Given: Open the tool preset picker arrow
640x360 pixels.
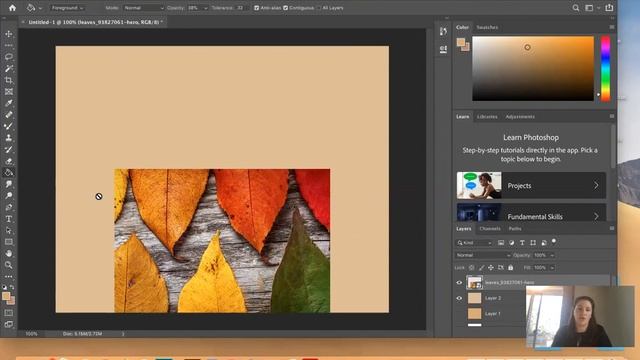Looking at the screenshot, I should coord(40,8).
